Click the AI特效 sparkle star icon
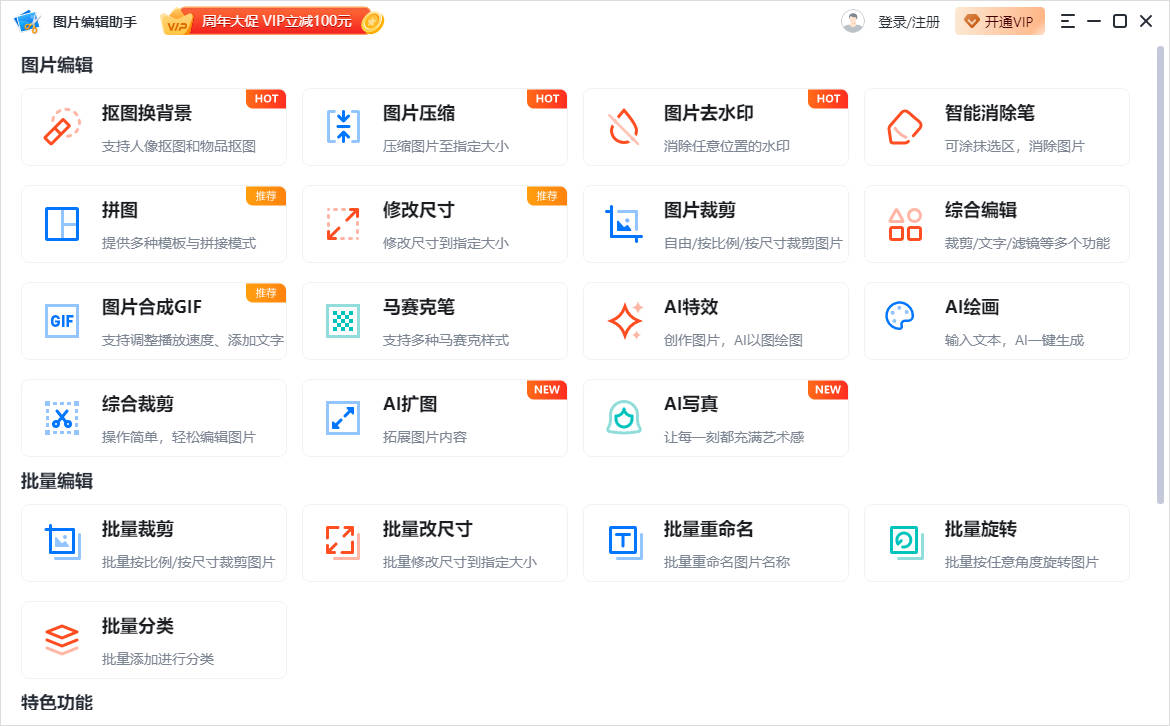Screen dimensions: 1170x726 click(625, 321)
